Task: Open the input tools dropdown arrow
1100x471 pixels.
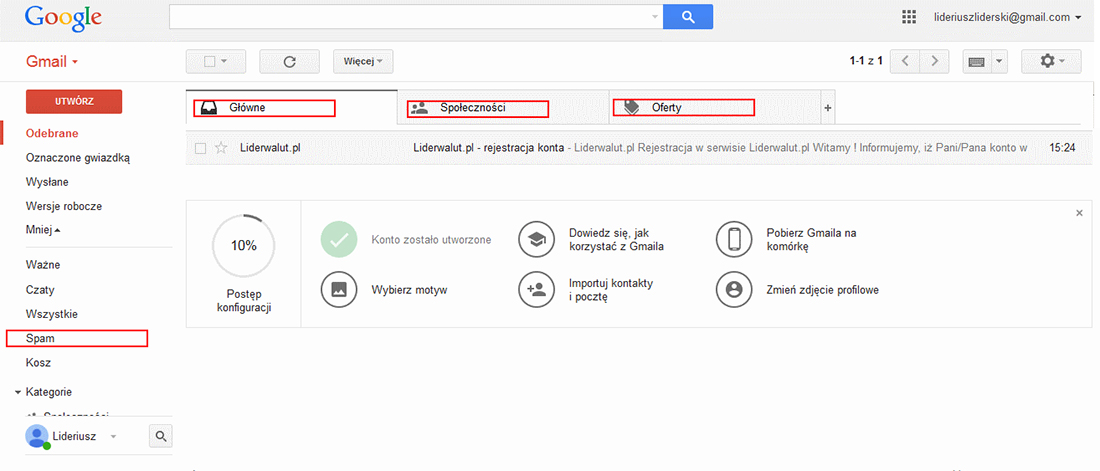Action: pos(999,61)
